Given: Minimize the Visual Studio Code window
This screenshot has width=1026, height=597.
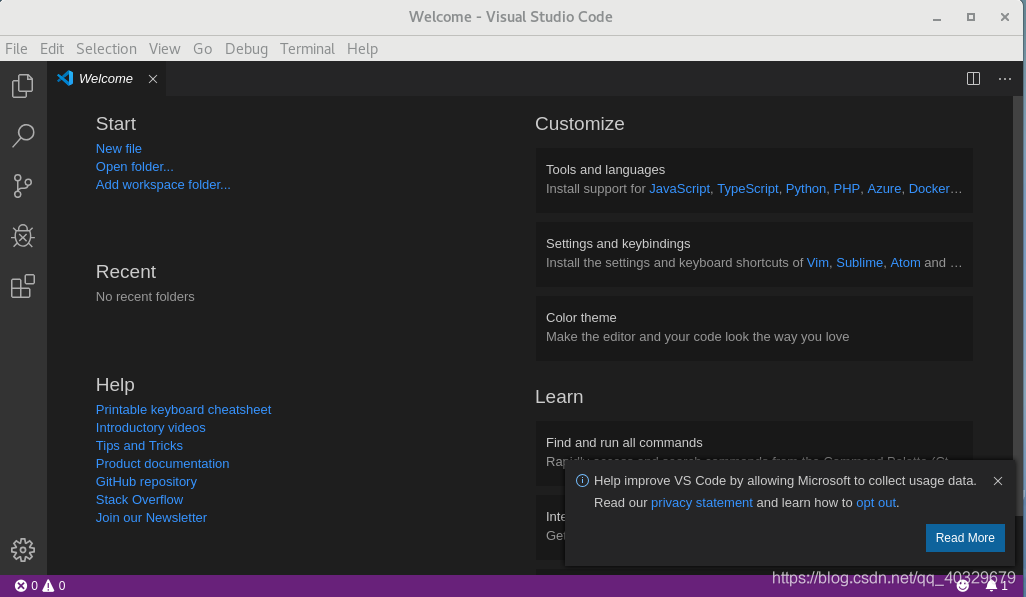Looking at the screenshot, I should coord(937,18).
